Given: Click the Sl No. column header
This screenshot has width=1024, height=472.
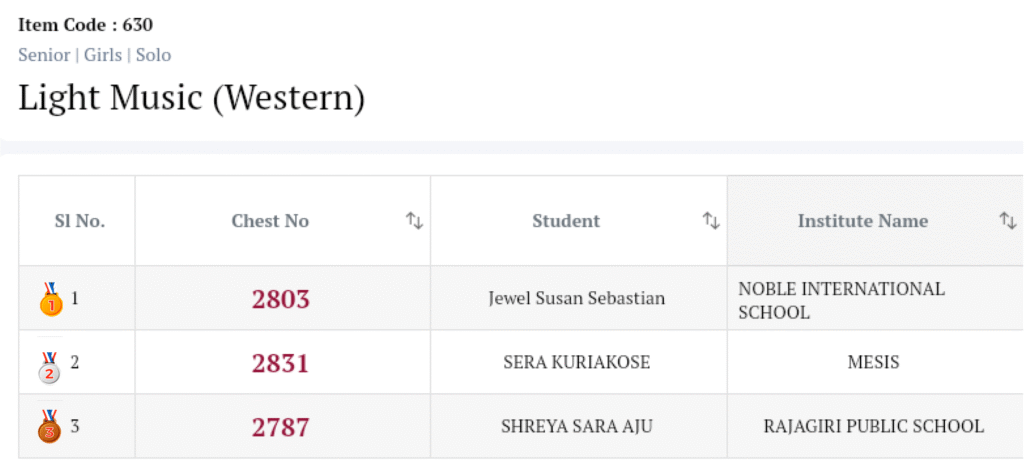Looking at the screenshot, I should click(79, 221).
